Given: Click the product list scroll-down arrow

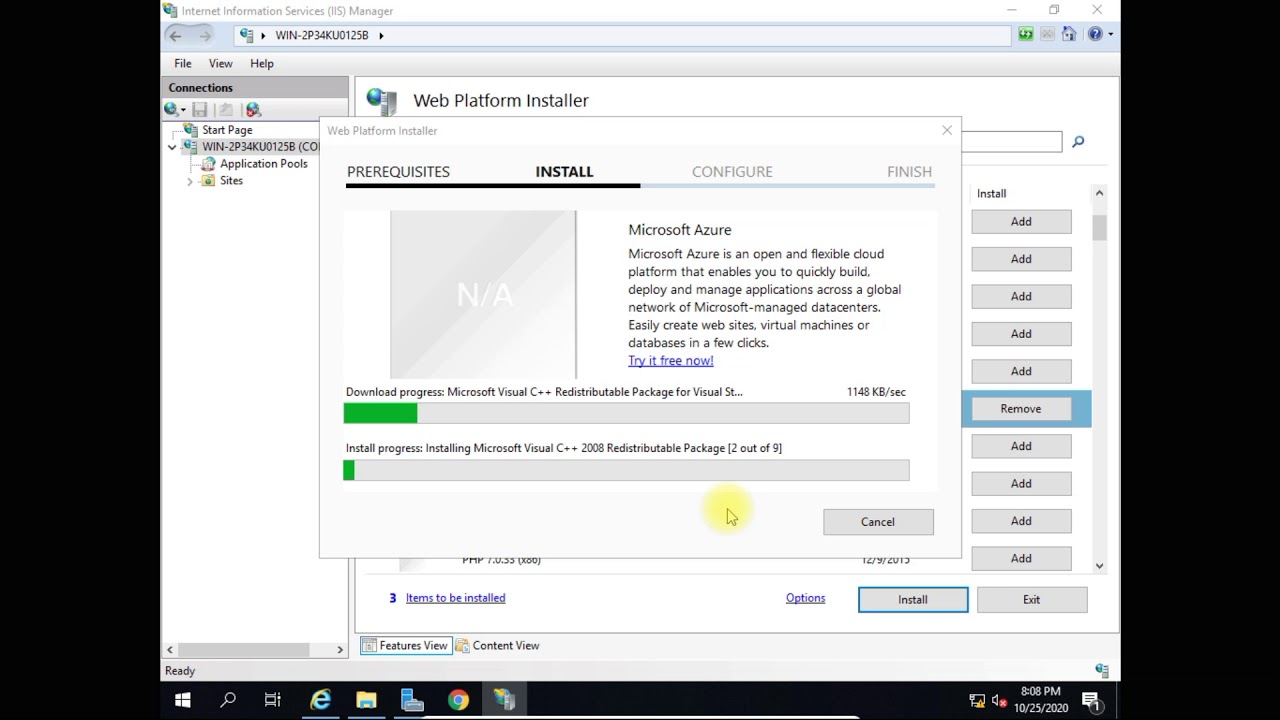Looking at the screenshot, I should (1099, 566).
